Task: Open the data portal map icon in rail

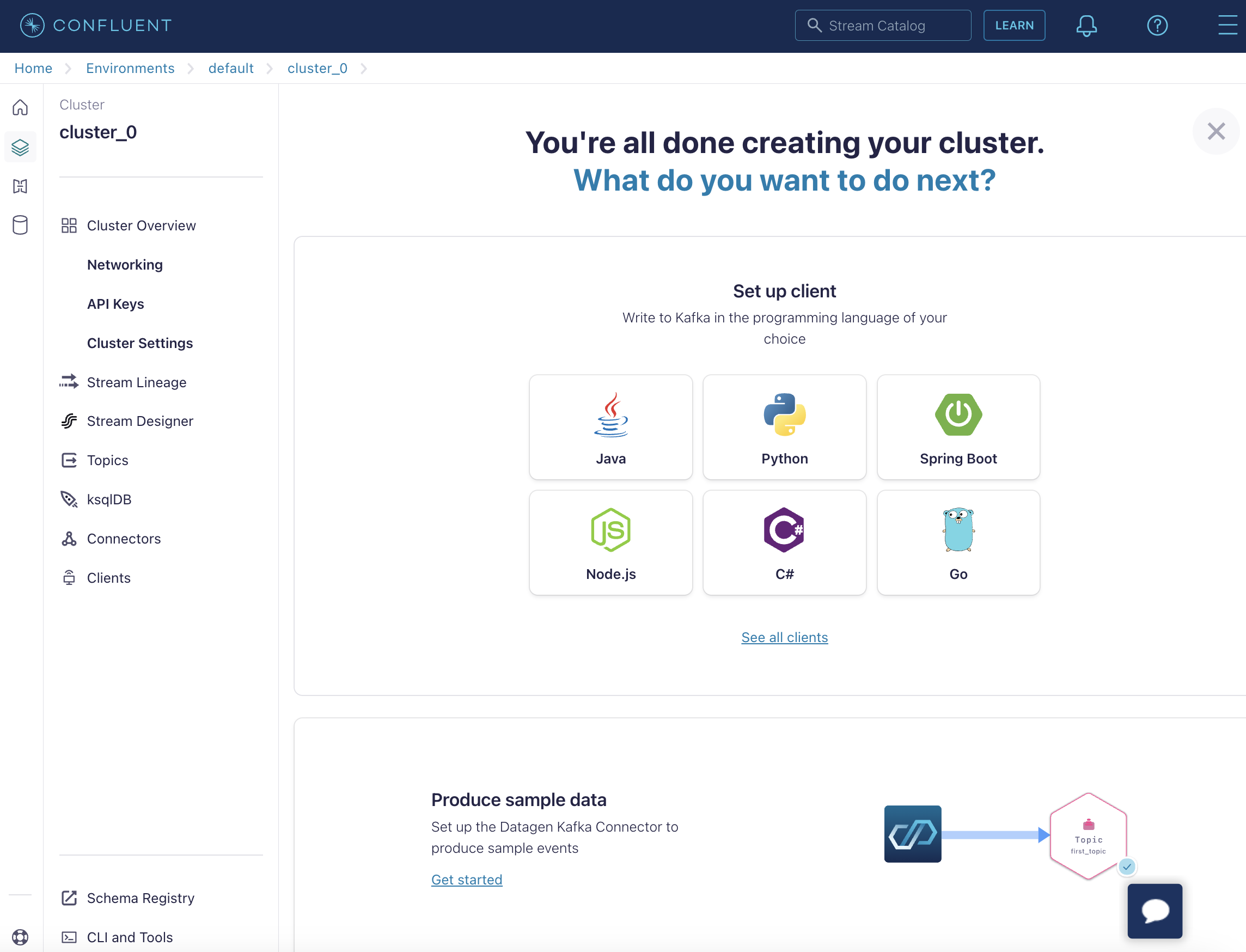Action: coord(20,186)
